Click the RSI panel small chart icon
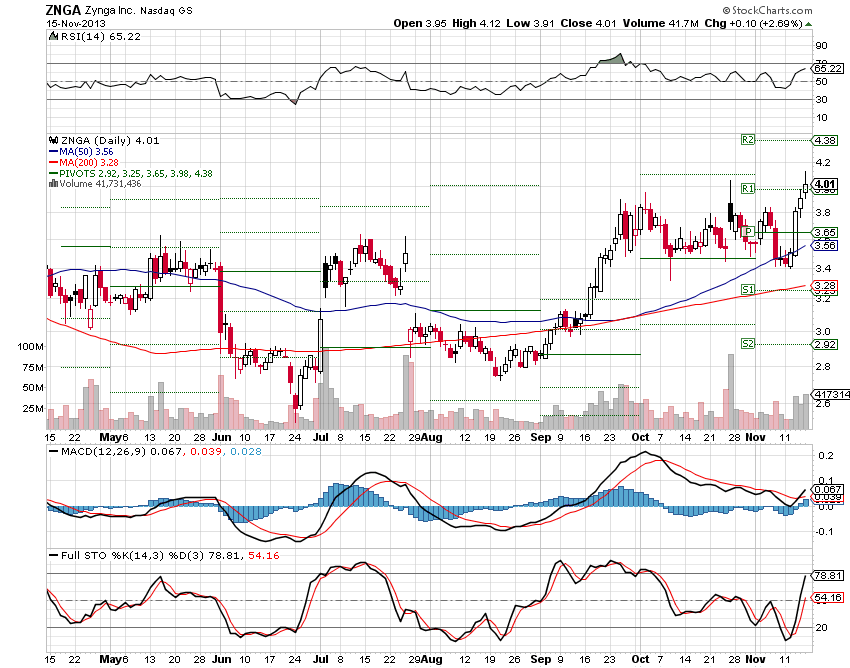 53,36
